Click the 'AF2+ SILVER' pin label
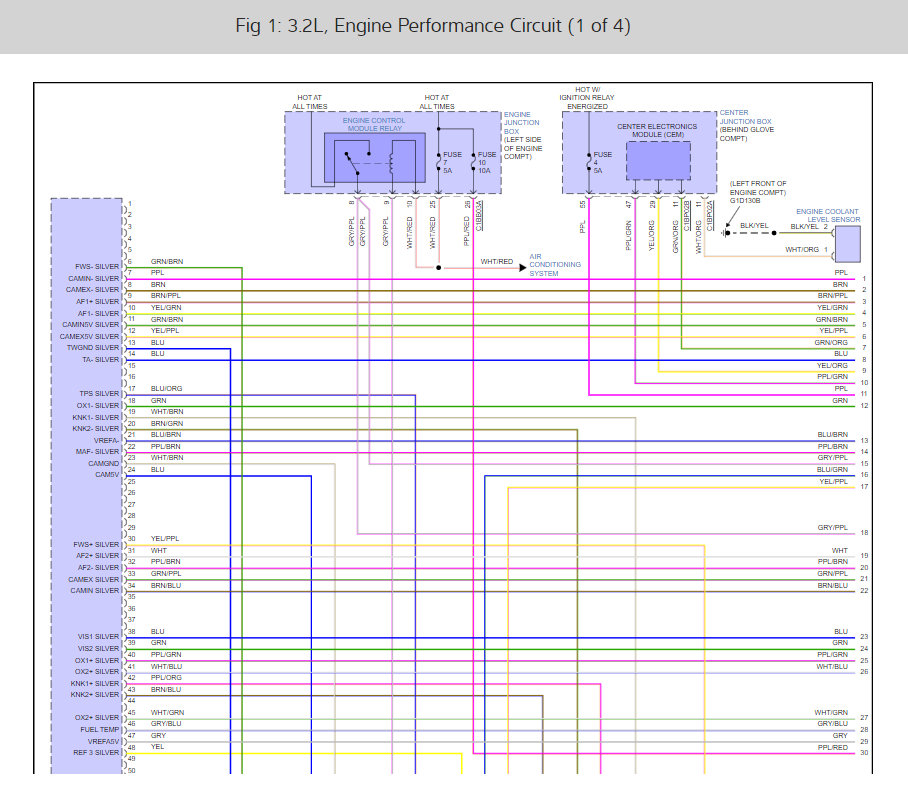The width and height of the screenshot is (908, 799). point(97,556)
